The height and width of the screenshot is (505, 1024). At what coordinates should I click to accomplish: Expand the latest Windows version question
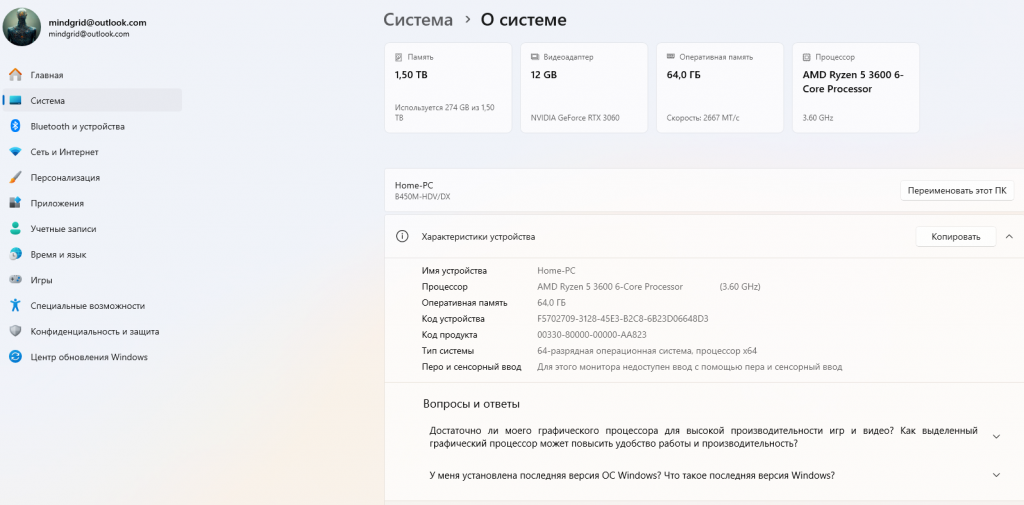point(996,475)
